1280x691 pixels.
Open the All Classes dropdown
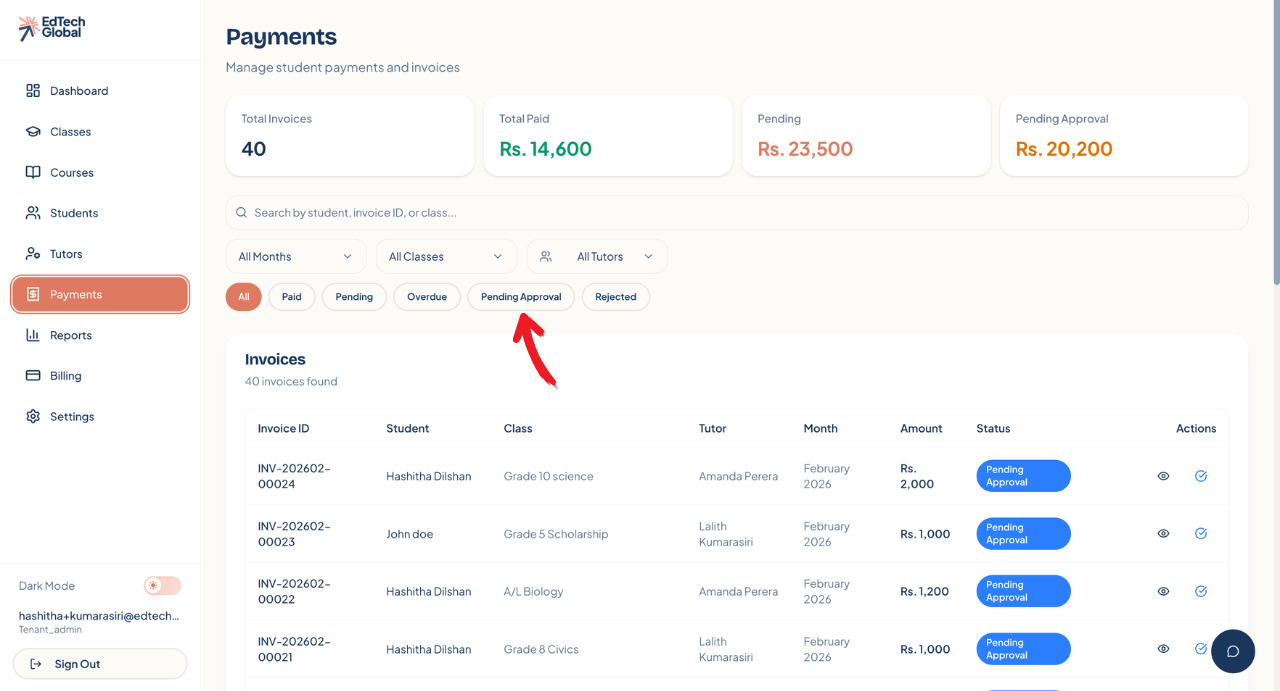click(446, 257)
